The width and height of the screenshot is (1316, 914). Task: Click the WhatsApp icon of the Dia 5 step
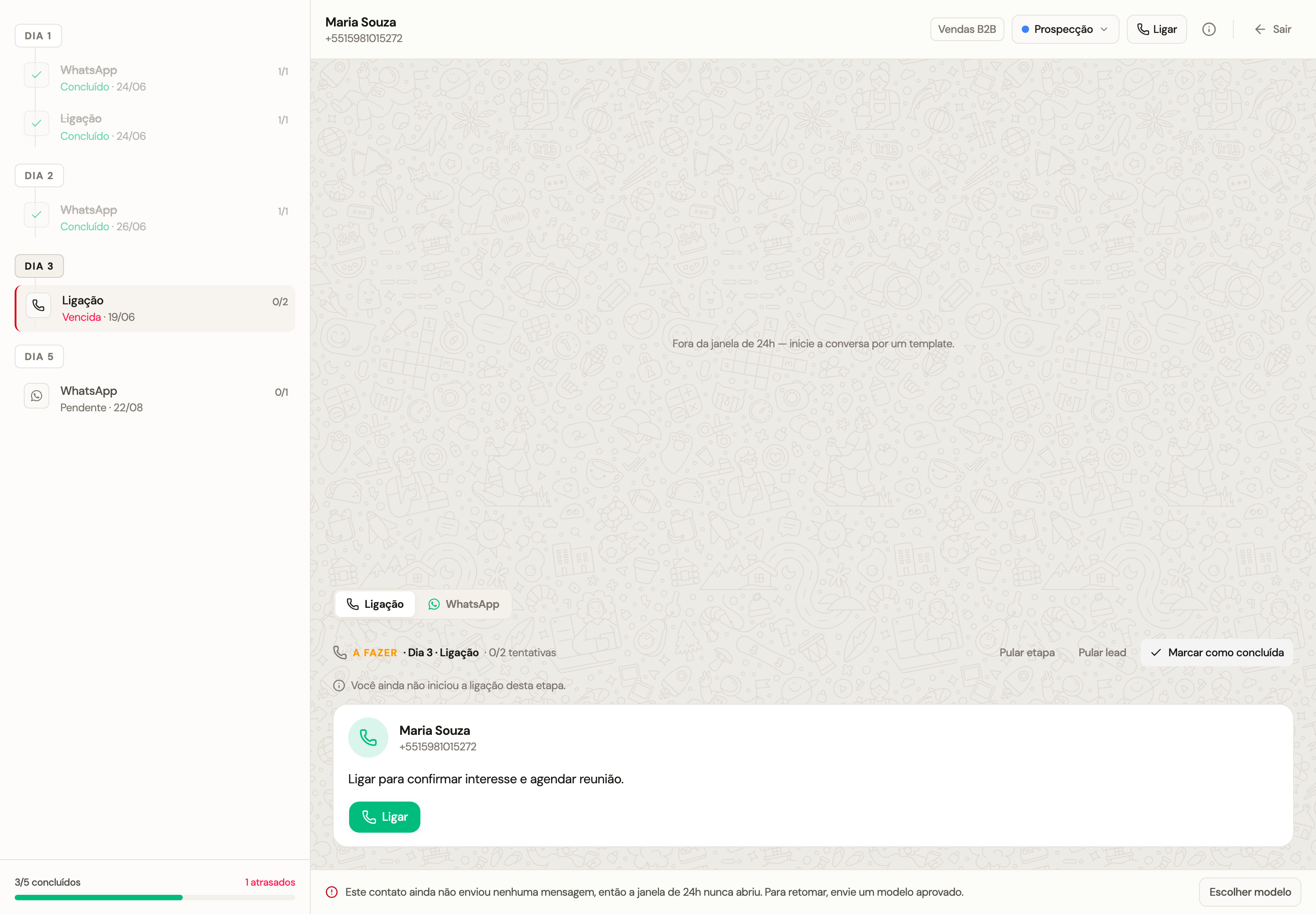pos(37,396)
